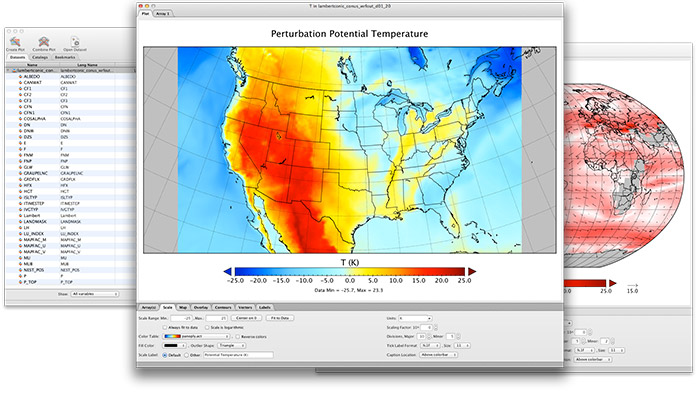The height and width of the screenshot is (394, 700).
Task: Open the Color Table dropdown
Action: [196, 336]
